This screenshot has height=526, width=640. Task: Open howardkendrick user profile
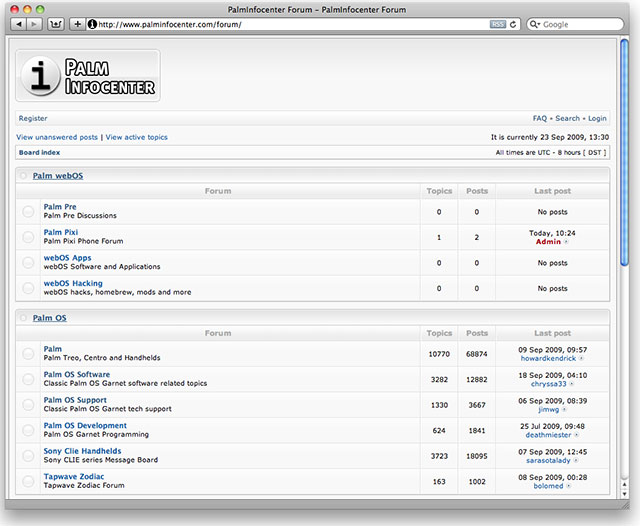(x=548, y=358)
